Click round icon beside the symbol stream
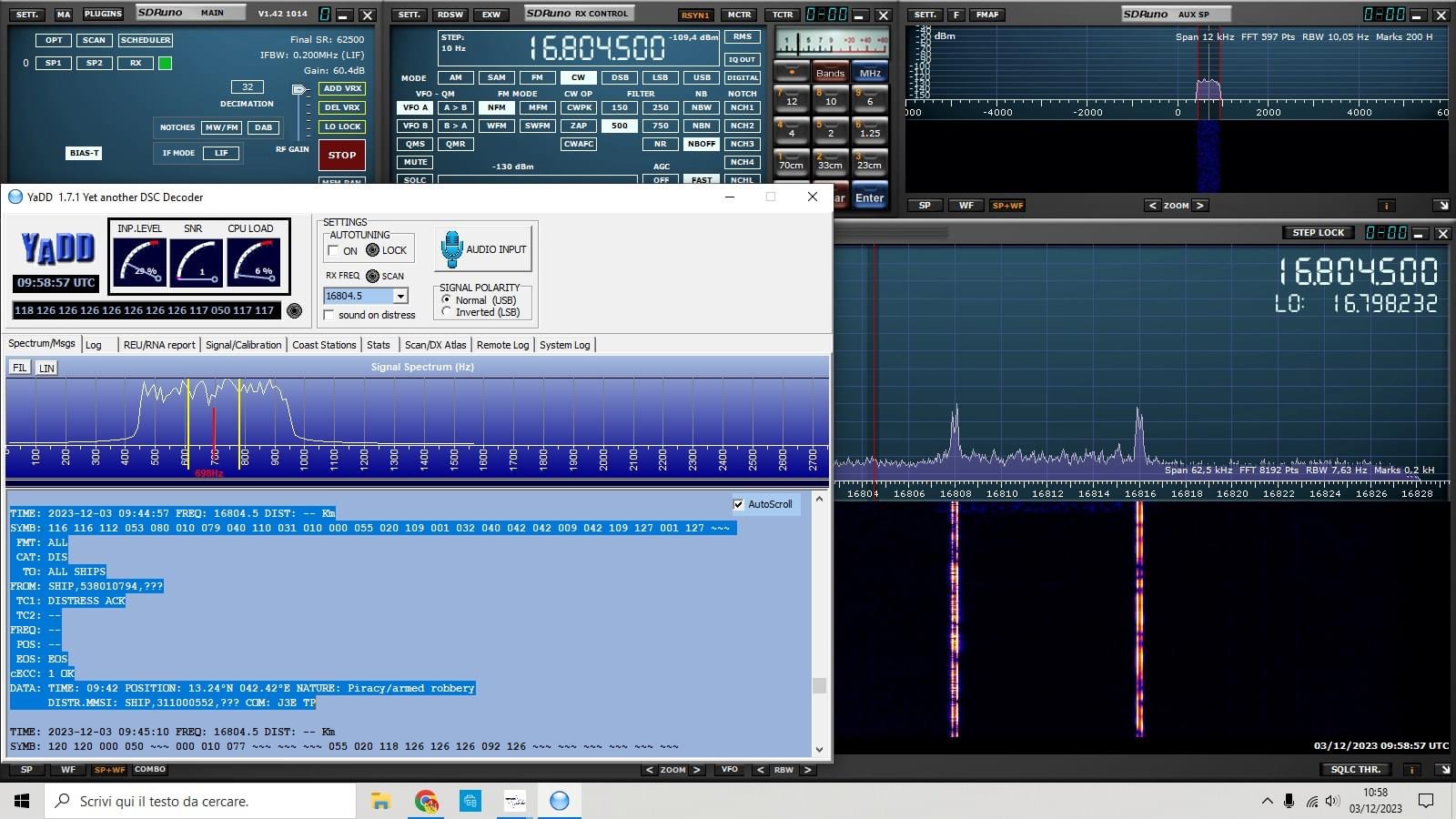This screenshot has width=1456, height=819. [x=294, y=310]
